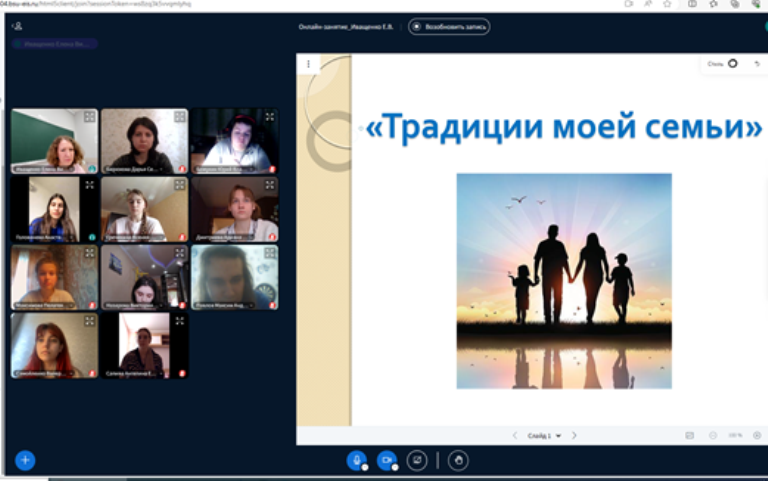Screen dimensions: 768x481
Task: Select the pinned presenter name chip
Action: pyautogui.click(x=55, y=44)
